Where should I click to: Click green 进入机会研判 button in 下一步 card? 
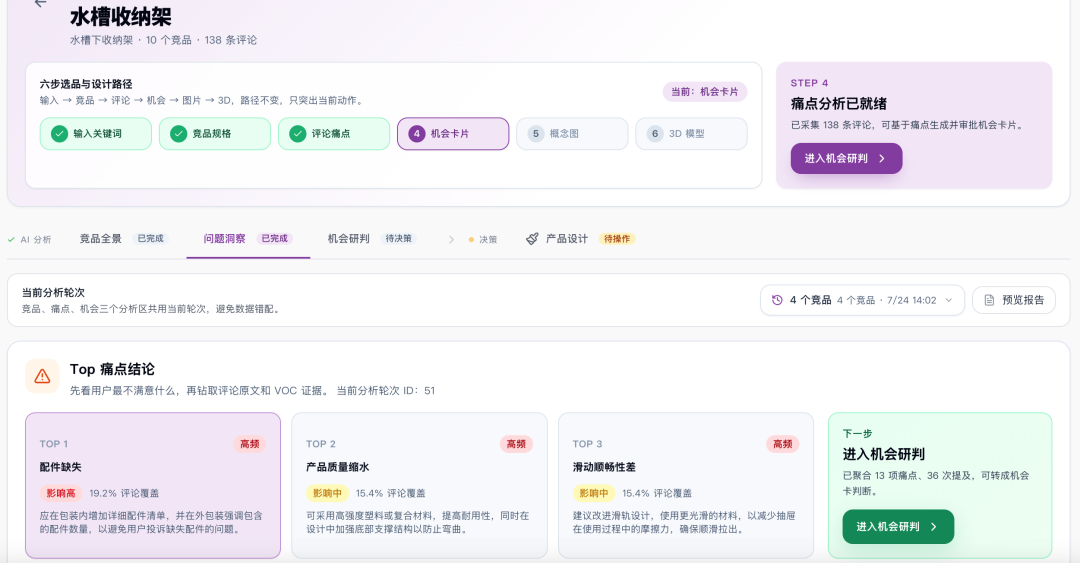point(898,526)
